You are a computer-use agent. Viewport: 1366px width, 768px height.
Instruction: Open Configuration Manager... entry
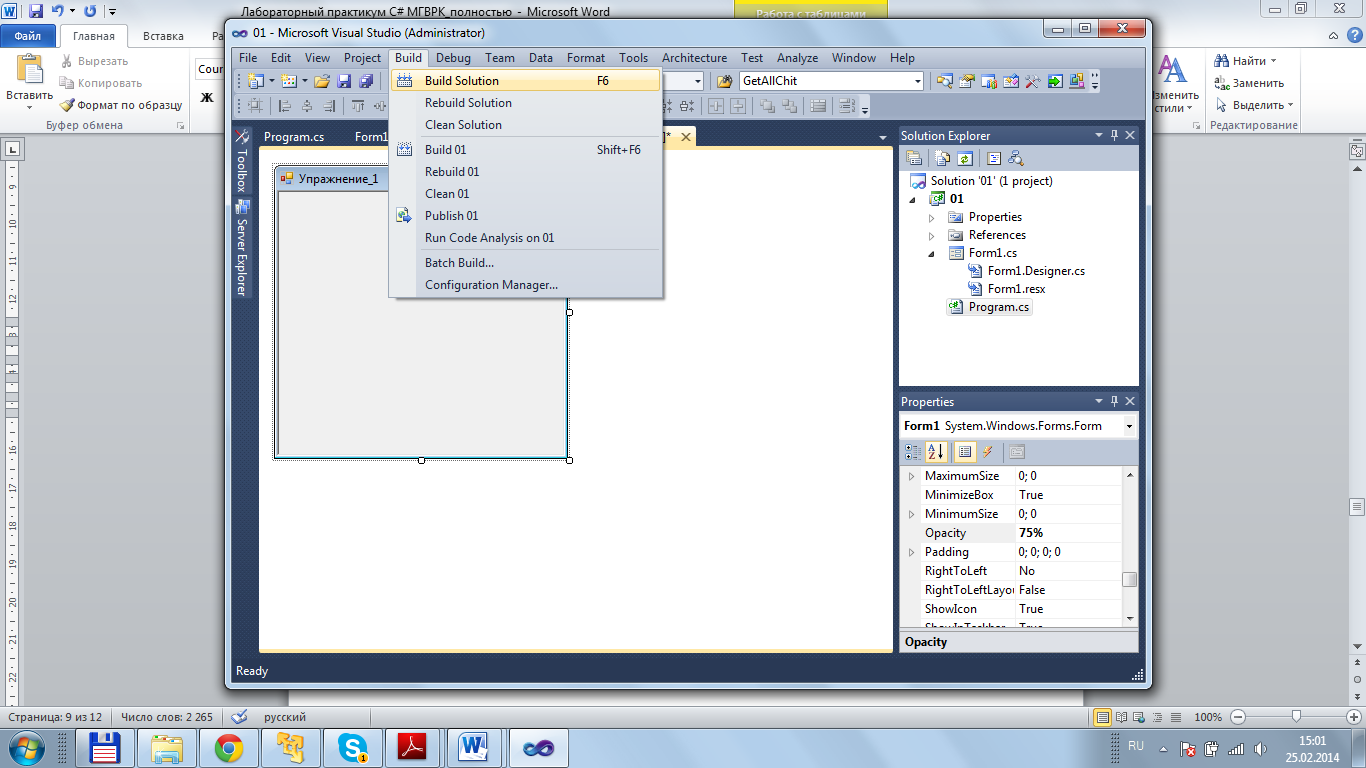pyautogui.click(x=525, y=285)
